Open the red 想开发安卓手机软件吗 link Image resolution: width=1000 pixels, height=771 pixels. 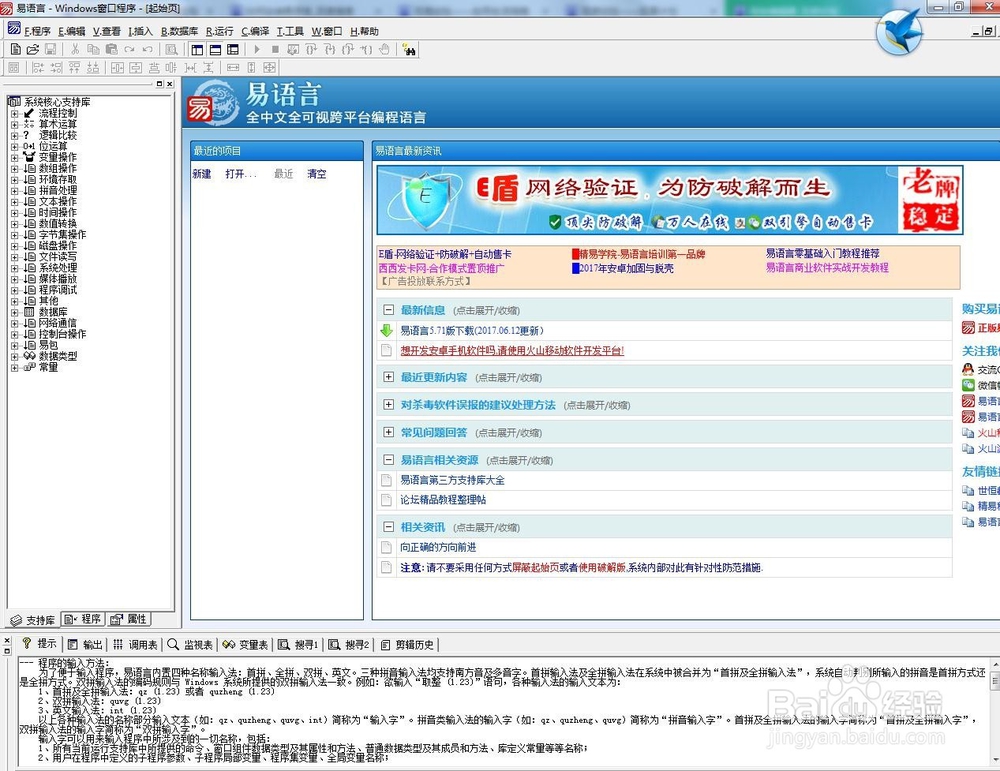point(512,350)
